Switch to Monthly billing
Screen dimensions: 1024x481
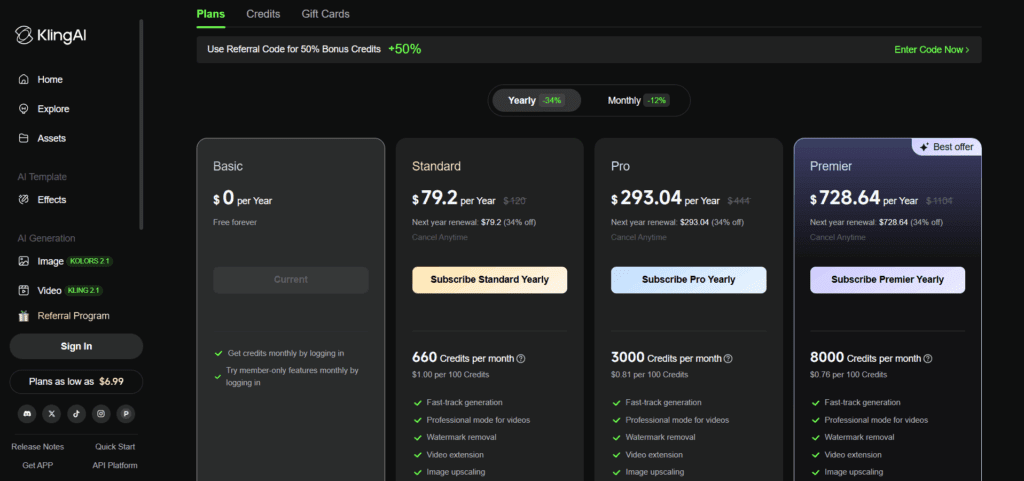tap(638, 101)
